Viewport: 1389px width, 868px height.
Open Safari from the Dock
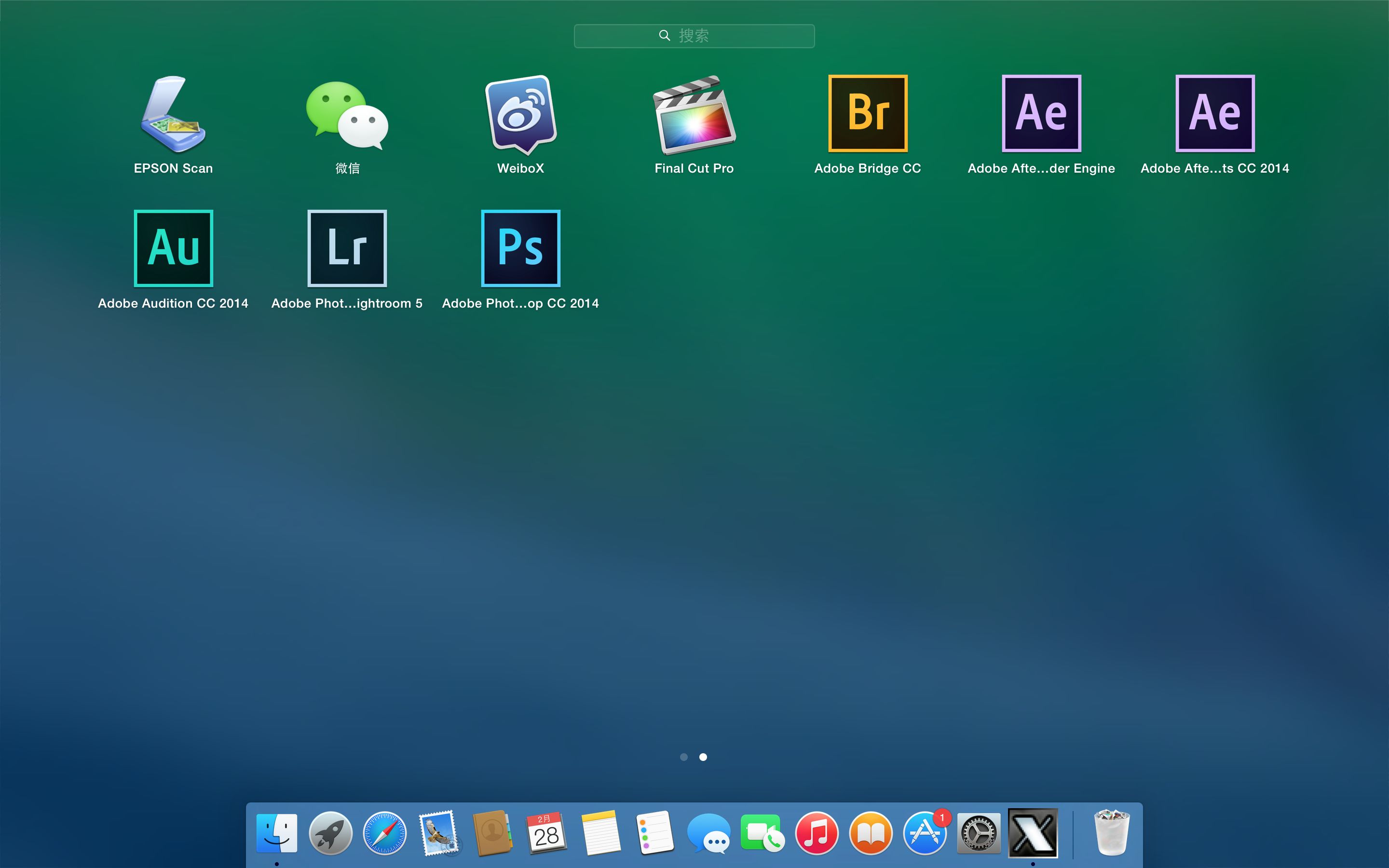pyautogui.click(x=384, y=834)
